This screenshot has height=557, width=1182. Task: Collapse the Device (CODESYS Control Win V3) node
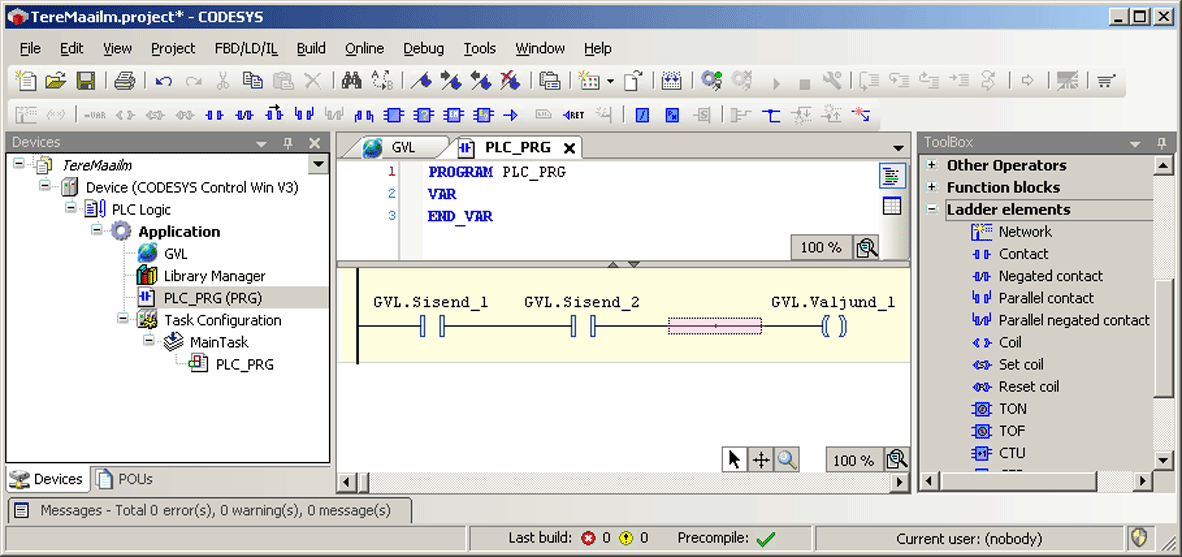45,186
